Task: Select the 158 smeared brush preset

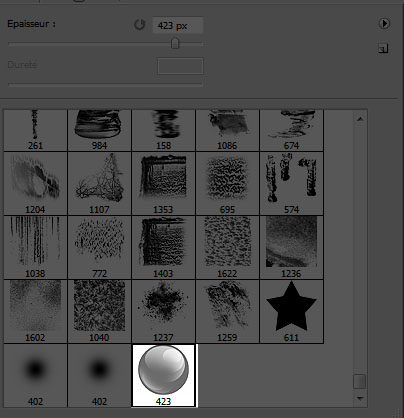Action: click(x=163, y=130)
